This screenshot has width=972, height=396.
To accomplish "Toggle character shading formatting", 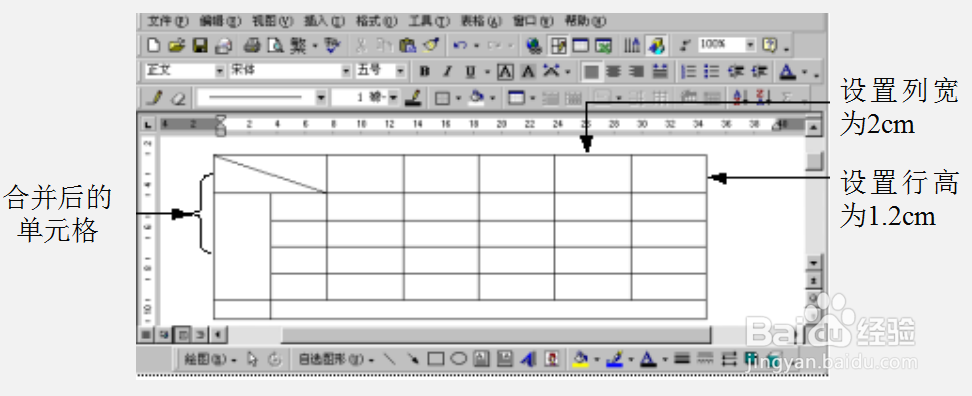I will (x=528, y=71).
